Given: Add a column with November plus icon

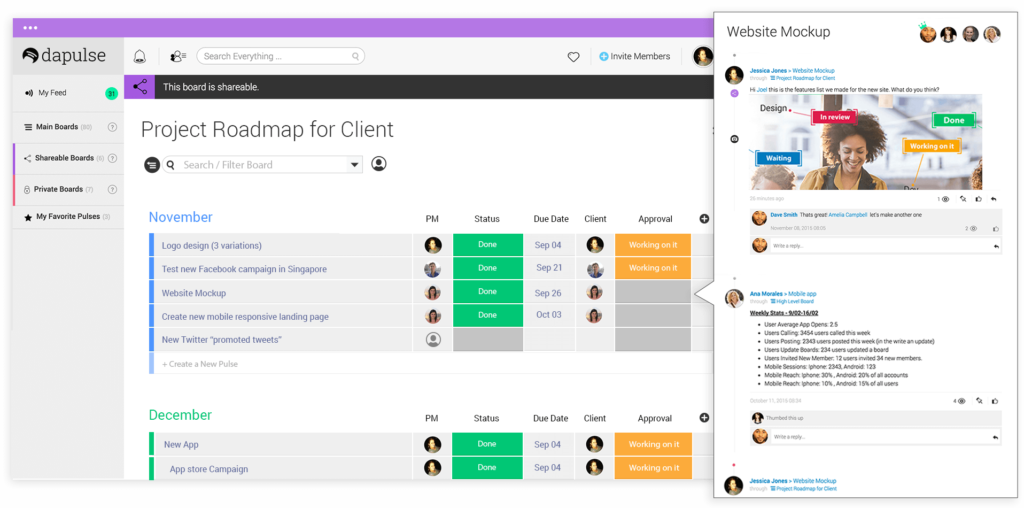Looking at the screenshot, I should [x=704, y=218].
